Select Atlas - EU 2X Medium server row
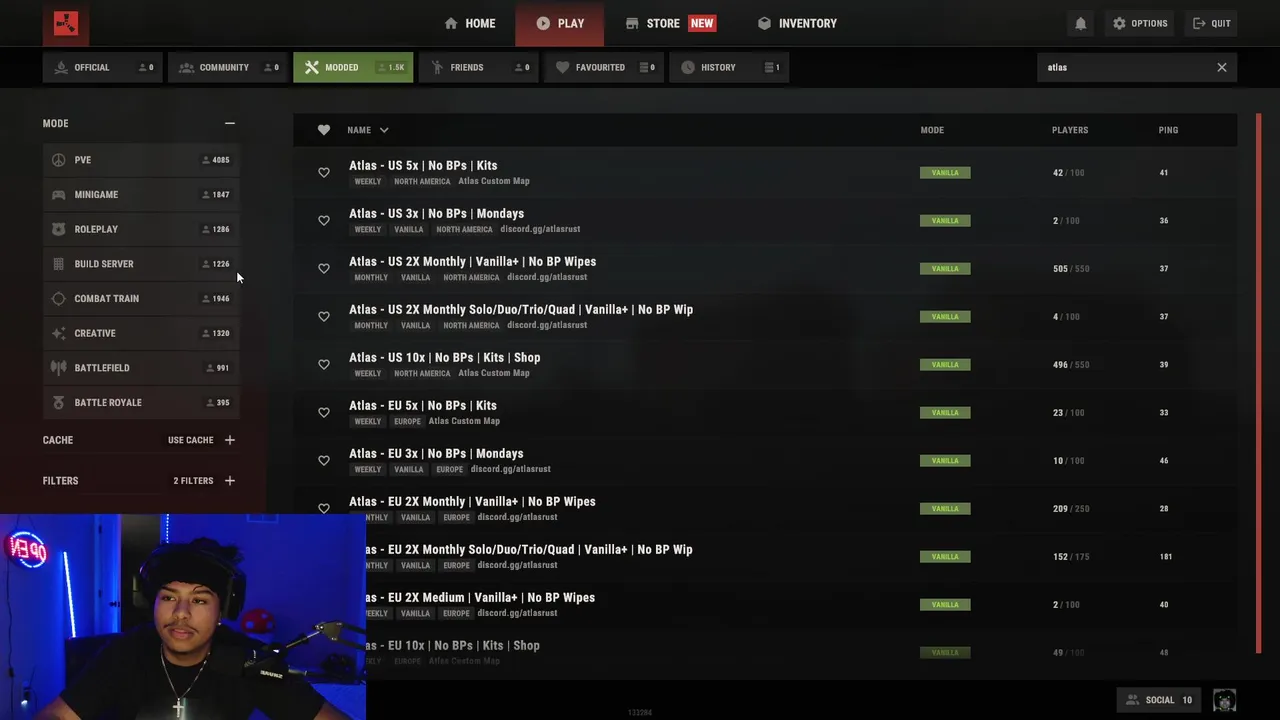1280x720 pixels. 765,605
